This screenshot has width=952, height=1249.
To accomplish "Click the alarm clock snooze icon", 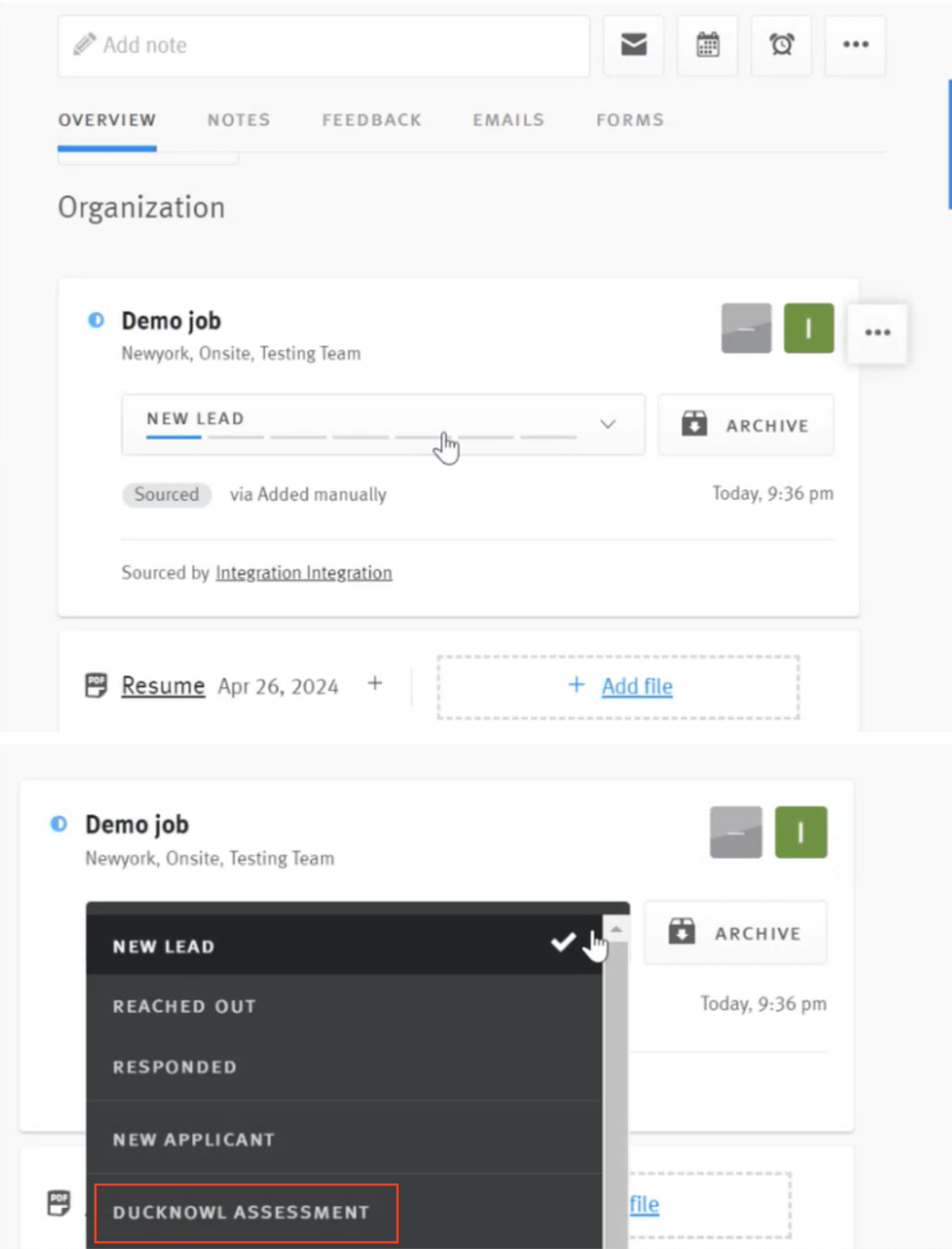I will [782, 45].
